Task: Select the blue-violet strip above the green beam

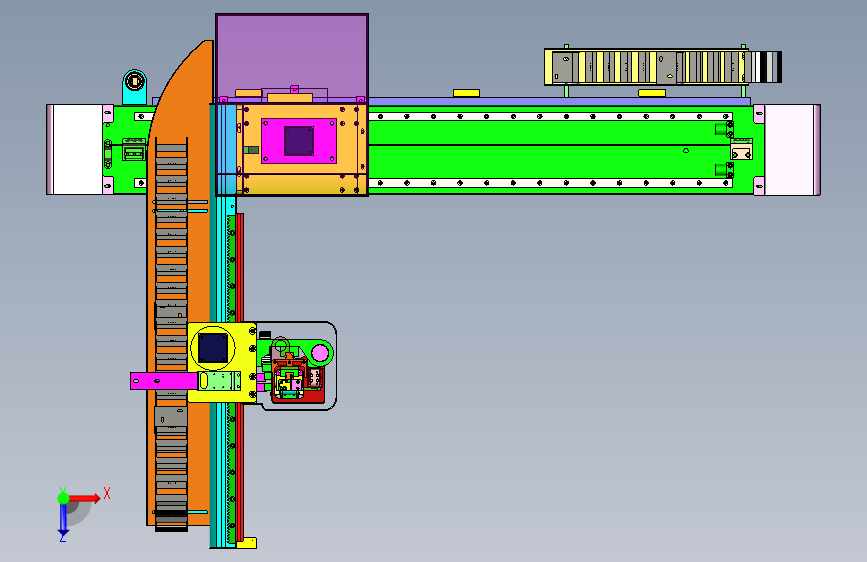Action: 560,102
